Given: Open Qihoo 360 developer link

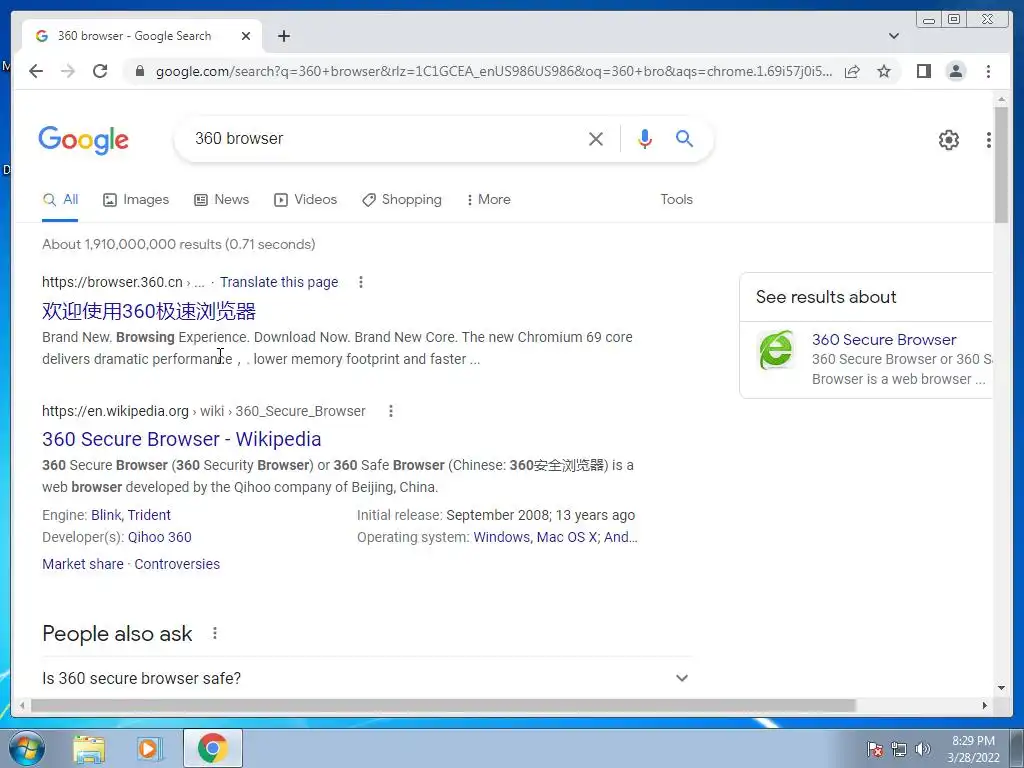Looking at the screenshot, I should (x=159, y=537).
